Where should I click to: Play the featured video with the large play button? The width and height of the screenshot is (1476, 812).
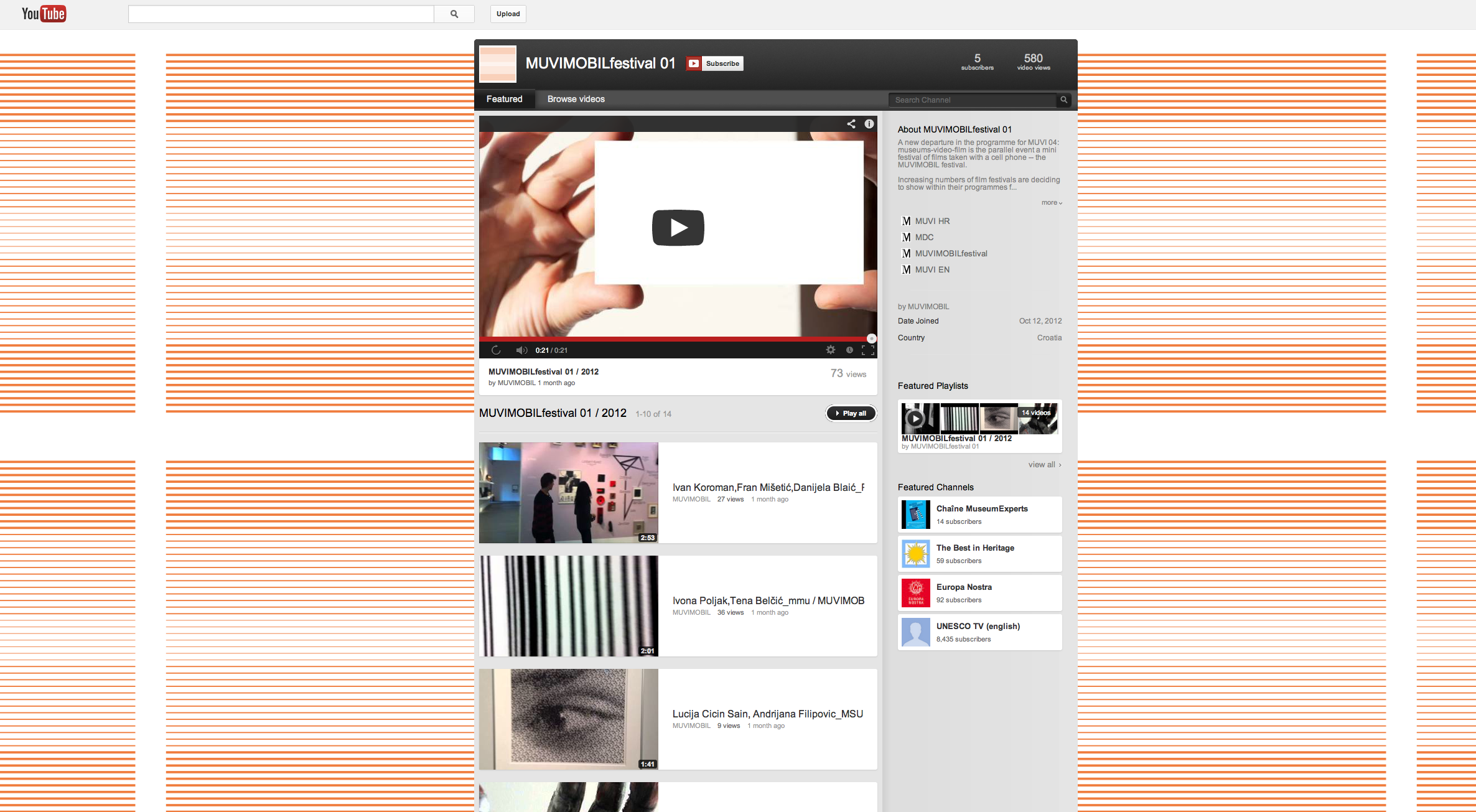[678, 228]
